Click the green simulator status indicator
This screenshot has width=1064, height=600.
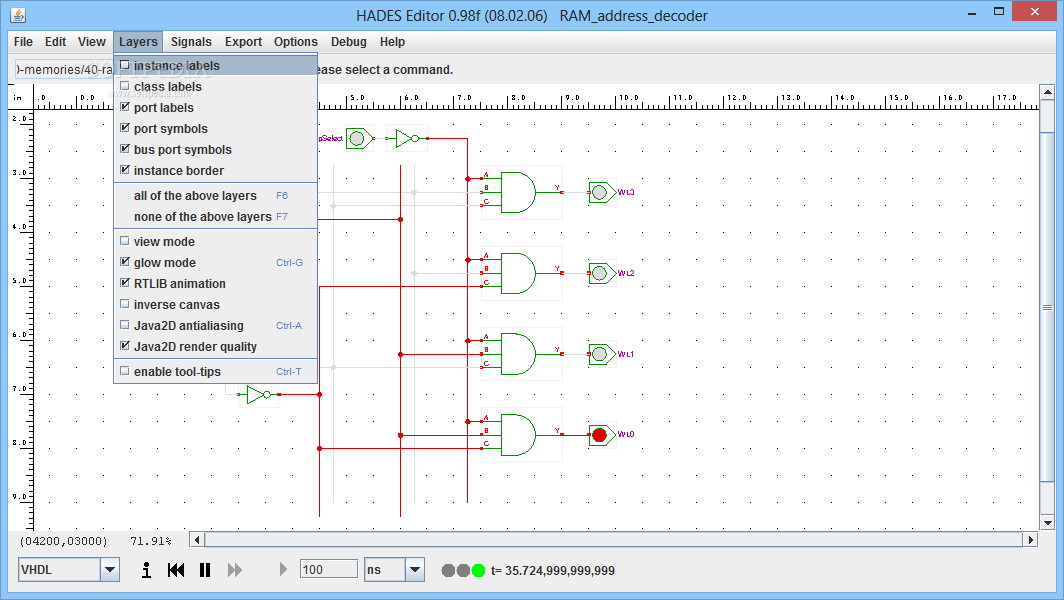[478, 571]
